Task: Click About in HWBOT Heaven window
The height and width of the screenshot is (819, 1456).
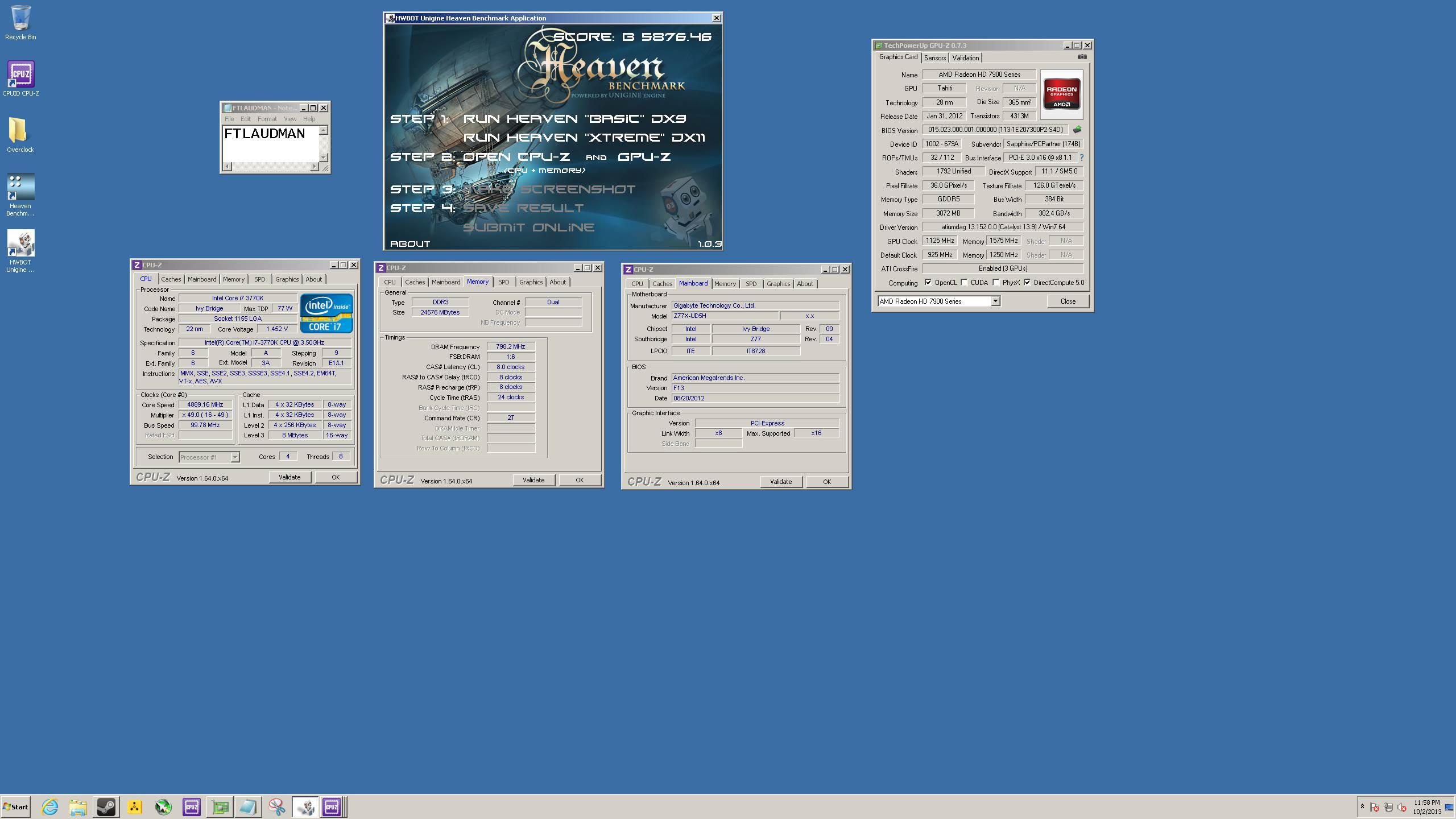Action: point(410,244)
